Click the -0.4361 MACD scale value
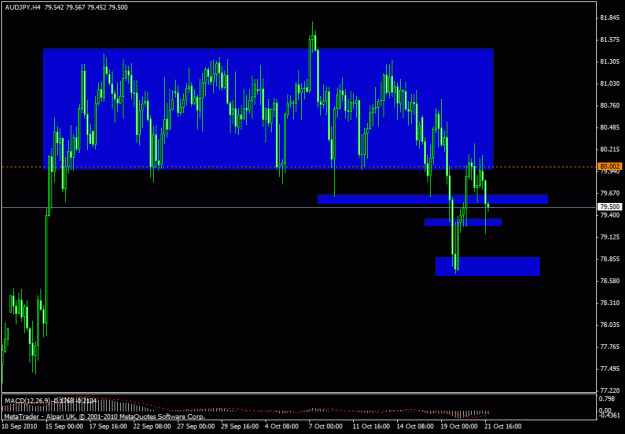 point(610,416)
